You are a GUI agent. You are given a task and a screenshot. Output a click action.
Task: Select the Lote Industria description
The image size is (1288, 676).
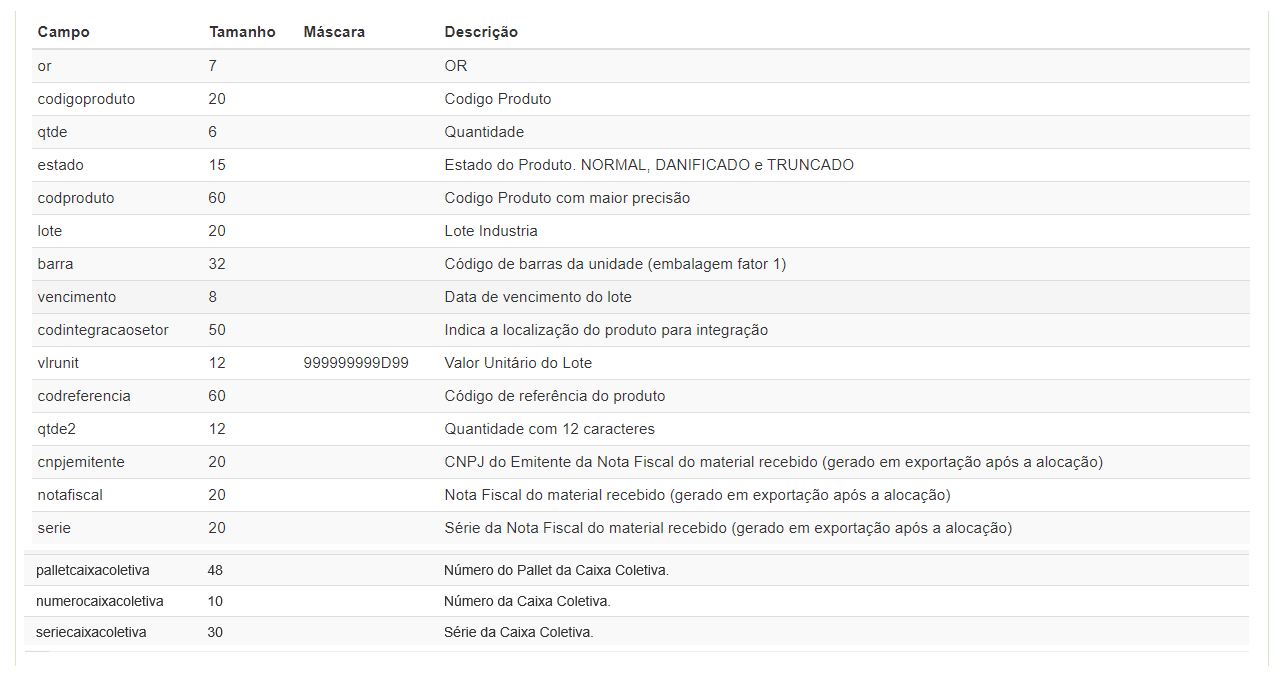coord(491,231)
